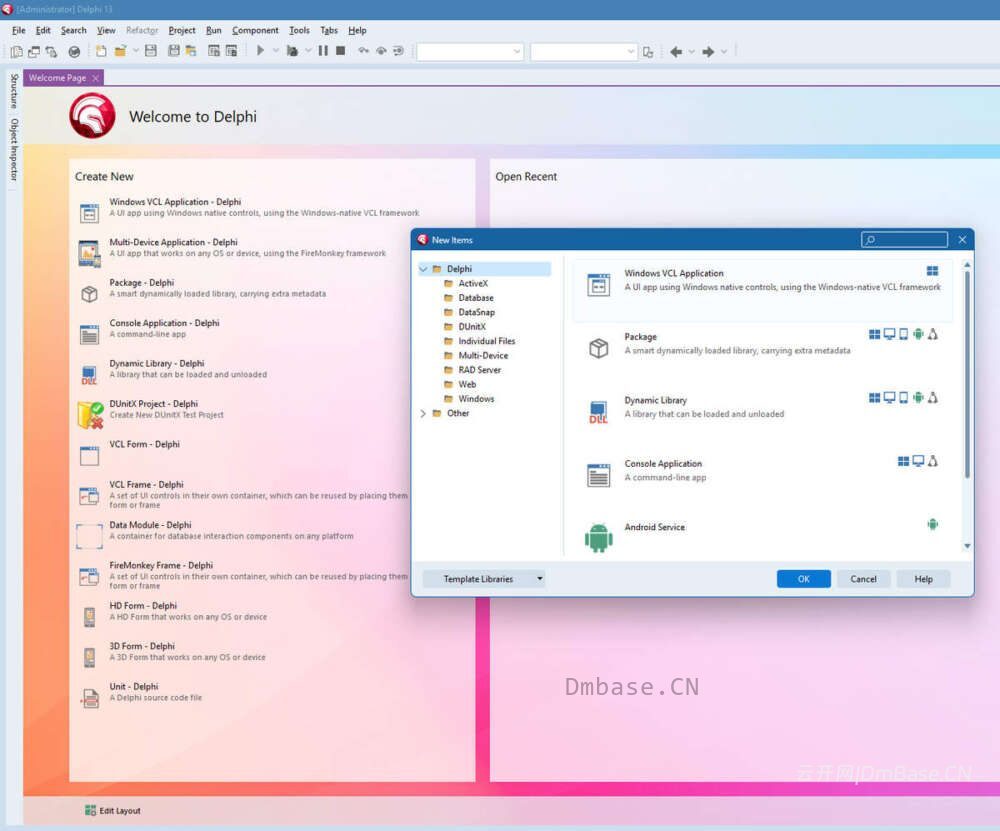Click the Open folder icon in toolbar
The width and height of the screenshot is (1000, 831).
point(120,51)
